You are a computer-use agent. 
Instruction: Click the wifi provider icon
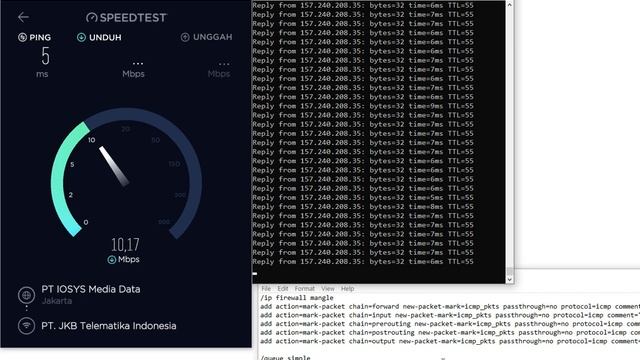point(26,326)
